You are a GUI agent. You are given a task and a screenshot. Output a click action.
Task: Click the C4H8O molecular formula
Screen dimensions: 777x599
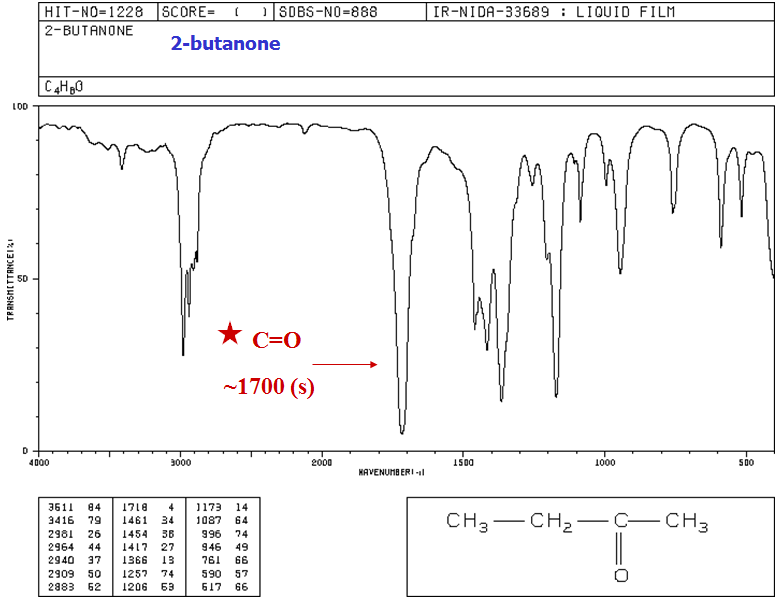[x=64, y=86]
